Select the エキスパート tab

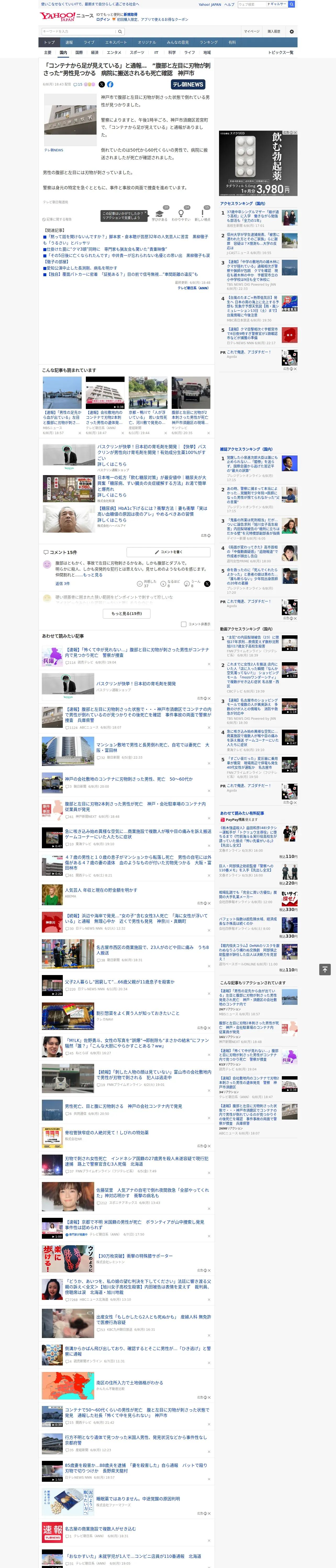point(116,42)
